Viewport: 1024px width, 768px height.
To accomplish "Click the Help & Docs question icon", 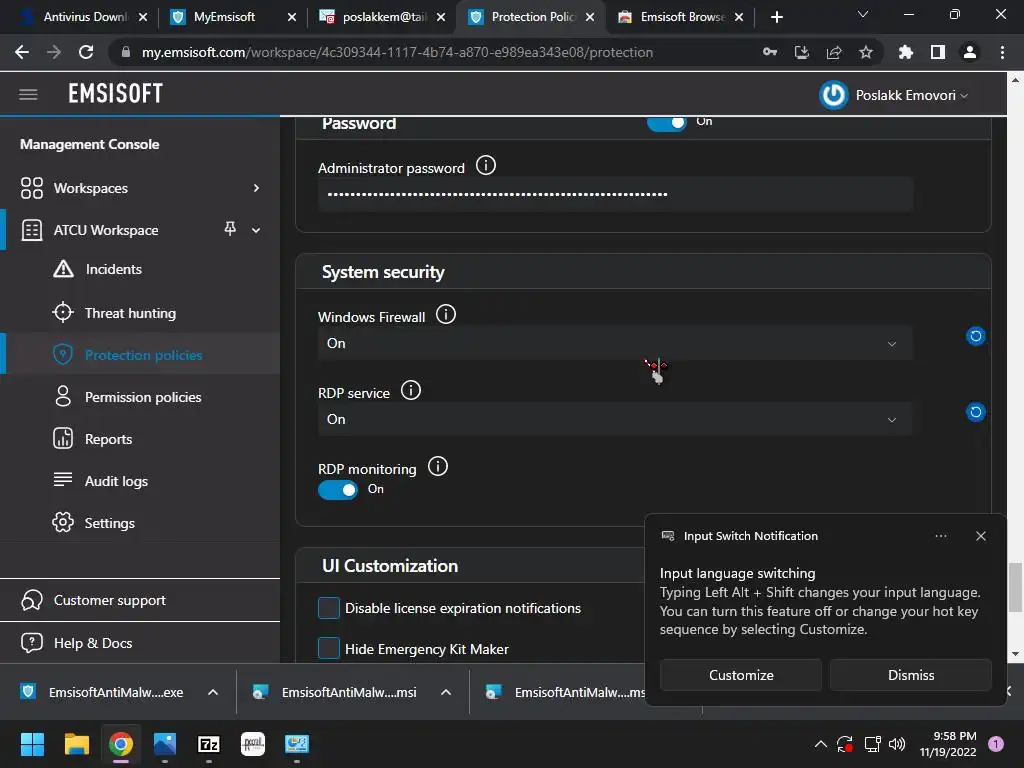I will 31,643.
